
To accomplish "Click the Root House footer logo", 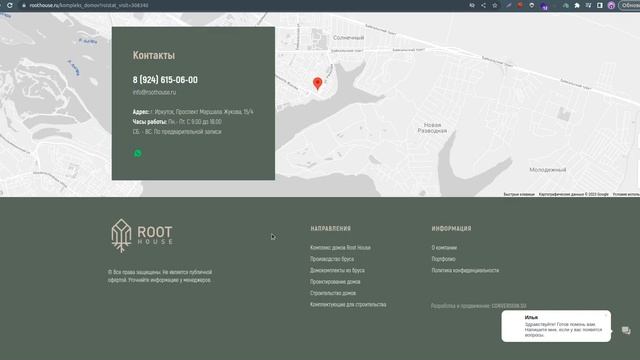I will coord(142,236).
